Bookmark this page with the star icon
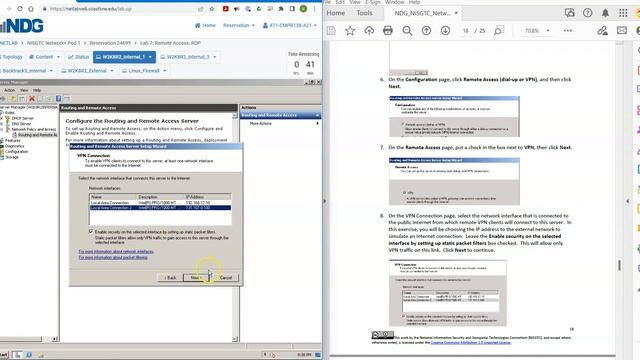Screen dimensions: 640x360 (211, 9)
